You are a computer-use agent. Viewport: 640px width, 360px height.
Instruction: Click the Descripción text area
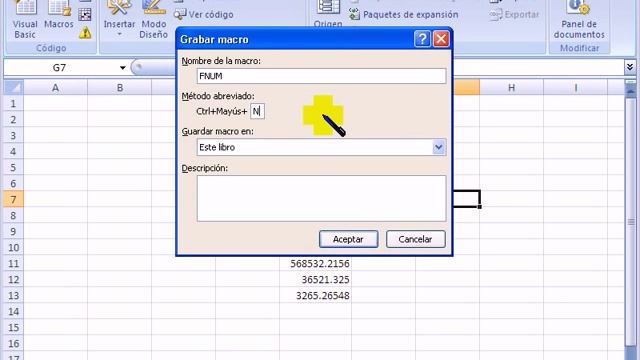(x=321, y=198)
